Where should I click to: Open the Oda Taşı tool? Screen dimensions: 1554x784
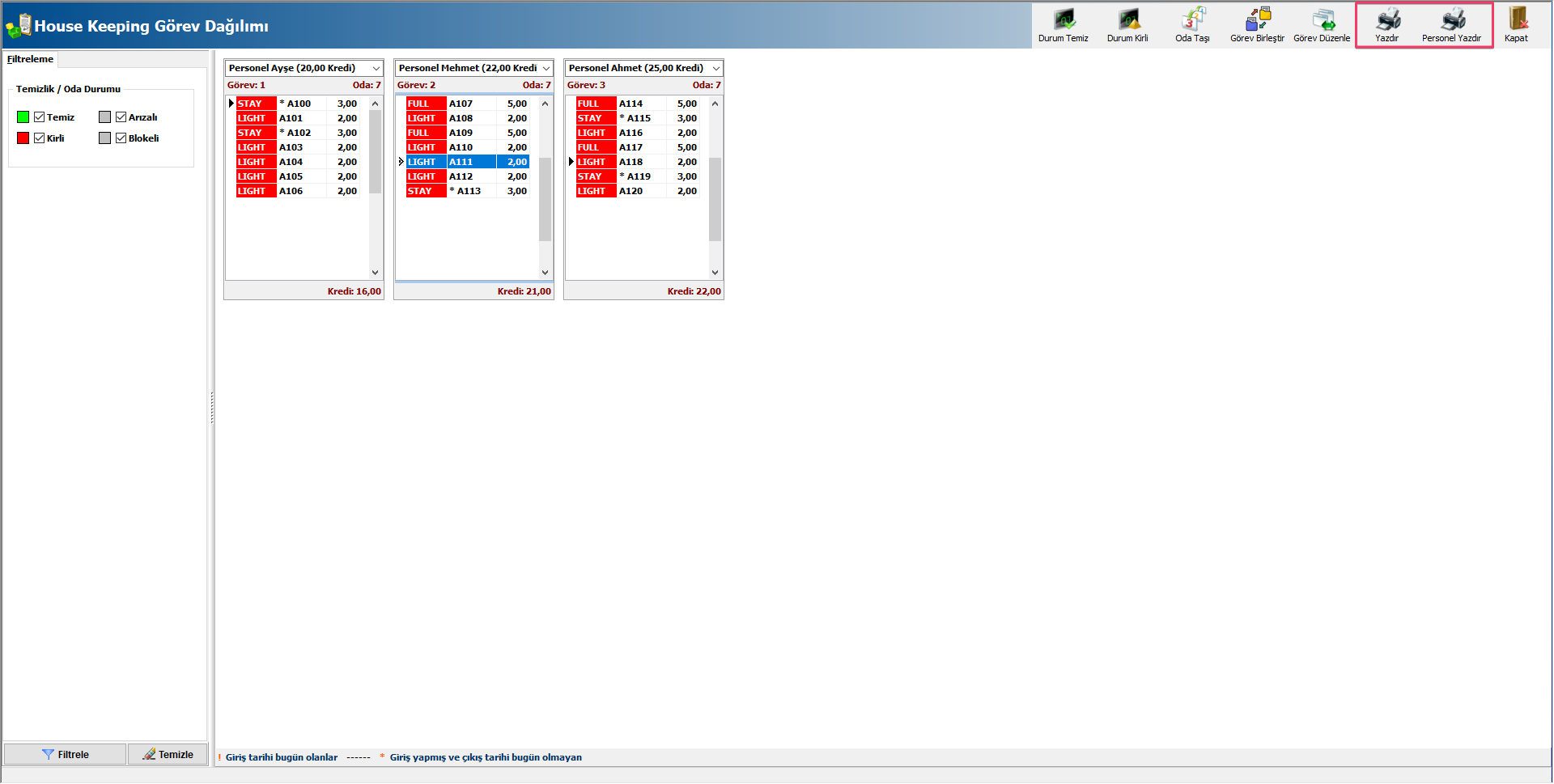[x=1192, y=20]
